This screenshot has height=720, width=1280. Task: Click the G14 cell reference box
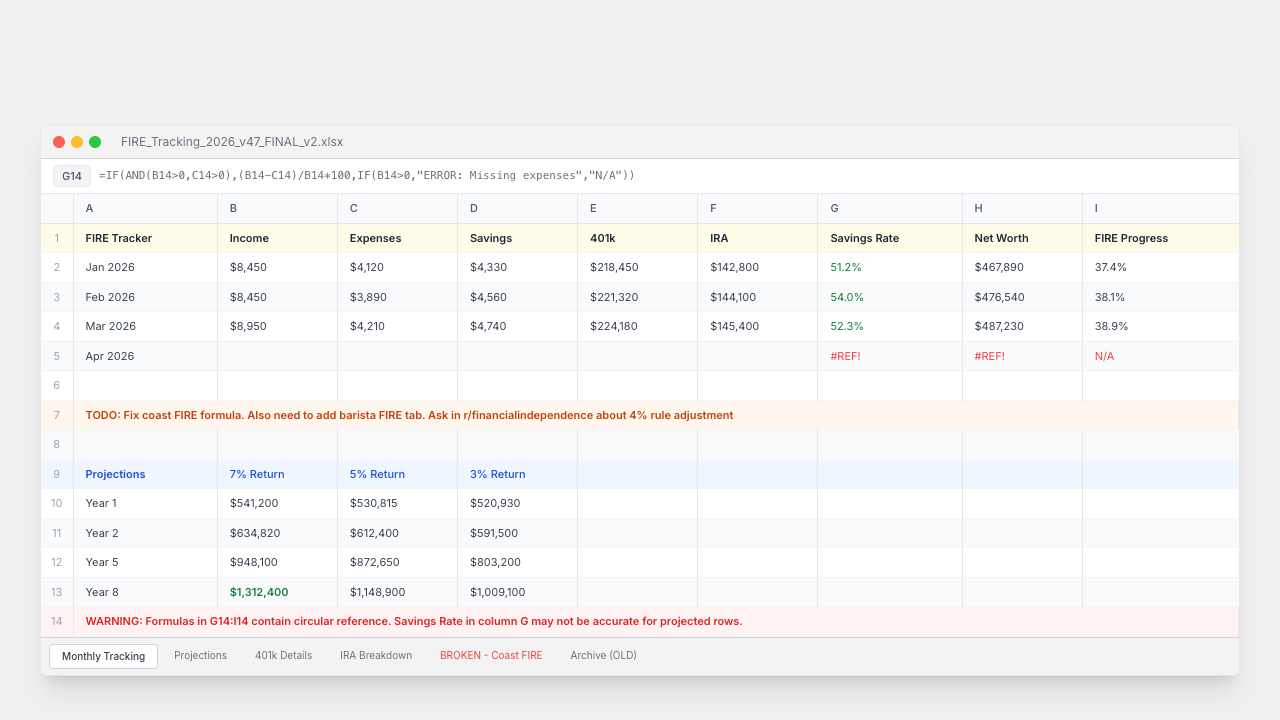click(72, 176)
